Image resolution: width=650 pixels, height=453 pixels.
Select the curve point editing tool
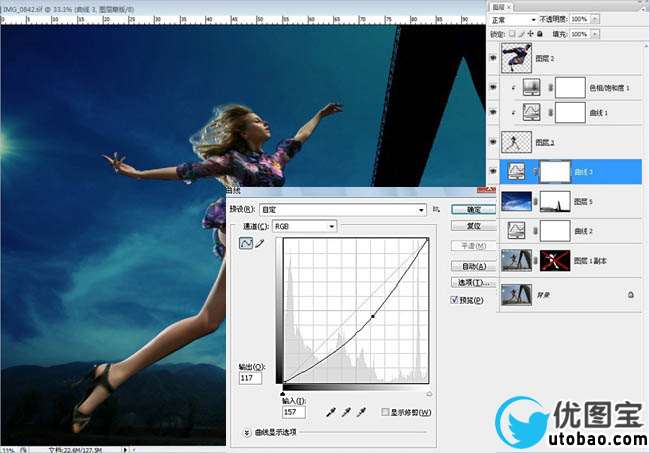click(x=246, y=243)
